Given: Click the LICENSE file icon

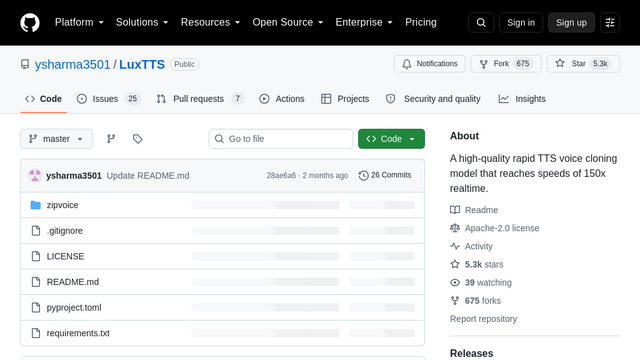Looking at the screenshot, I should [x=36, y=256].
